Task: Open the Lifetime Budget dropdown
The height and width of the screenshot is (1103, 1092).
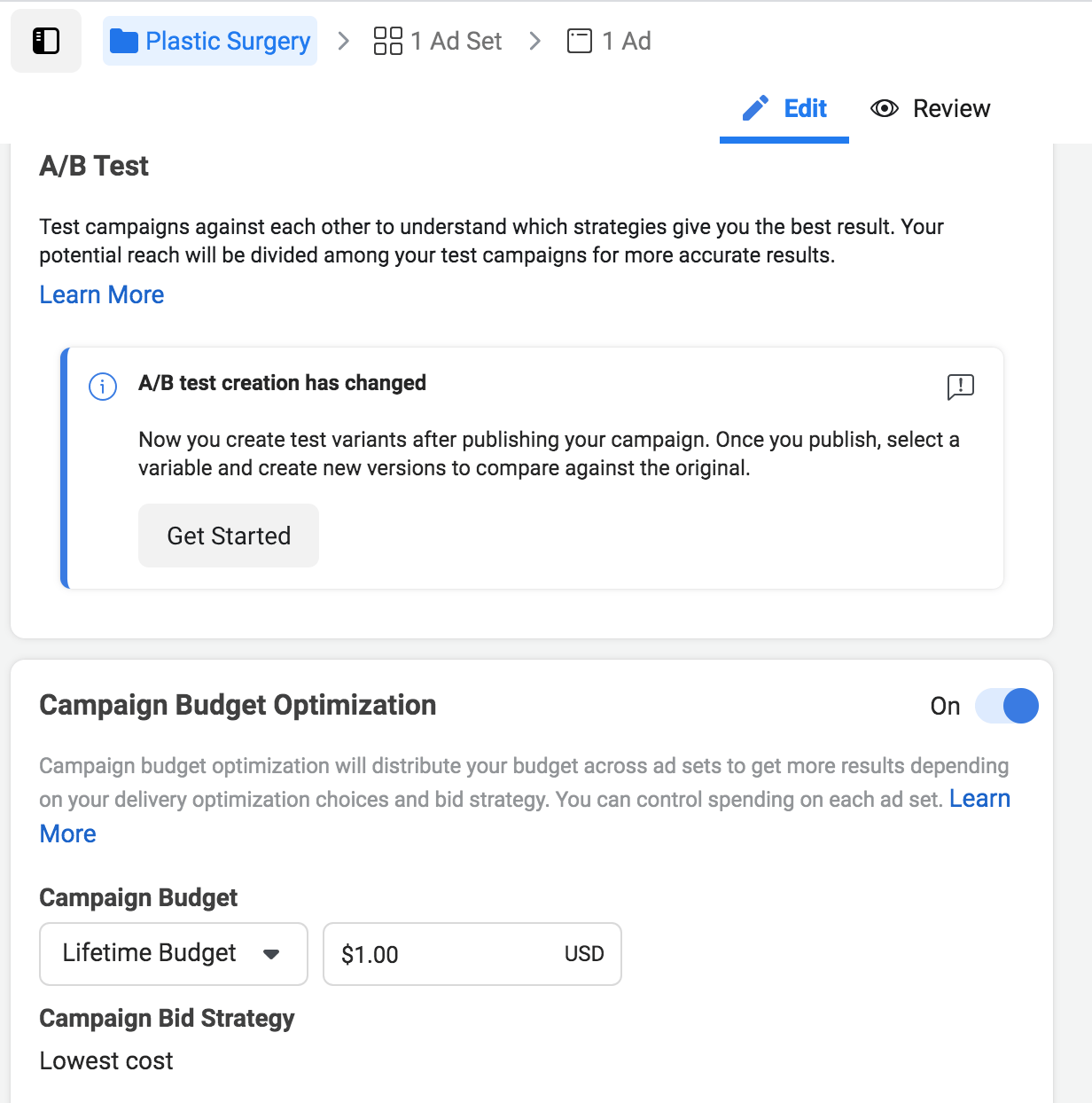Action: [173, 954]
